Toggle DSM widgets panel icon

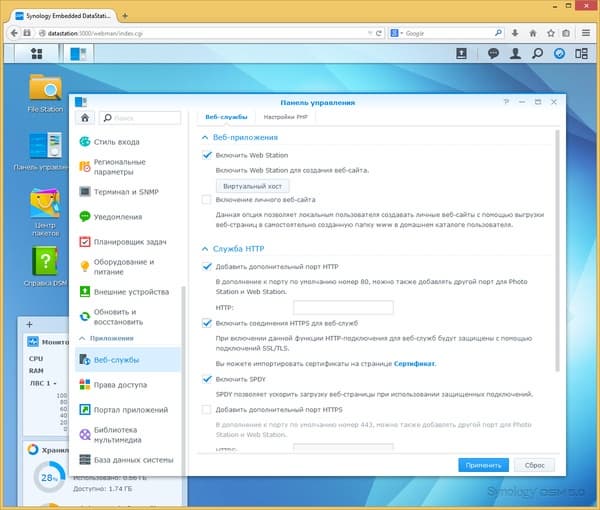click(581, 54)
